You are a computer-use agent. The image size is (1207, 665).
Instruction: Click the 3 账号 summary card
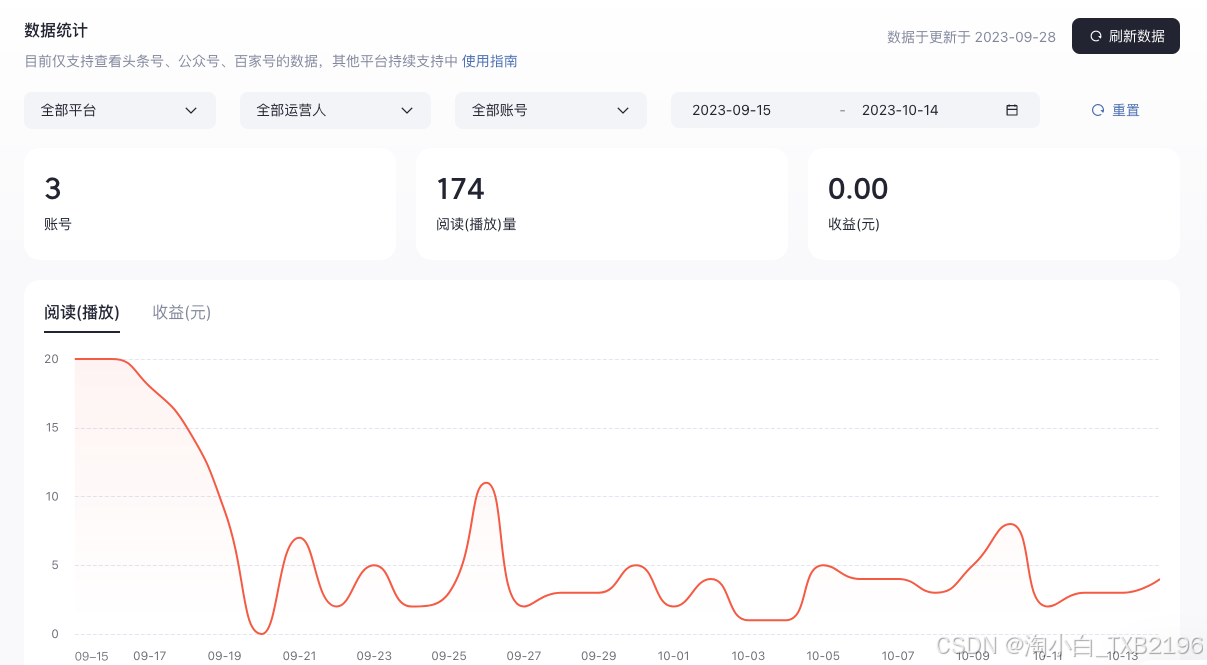(x=210, y=204)
